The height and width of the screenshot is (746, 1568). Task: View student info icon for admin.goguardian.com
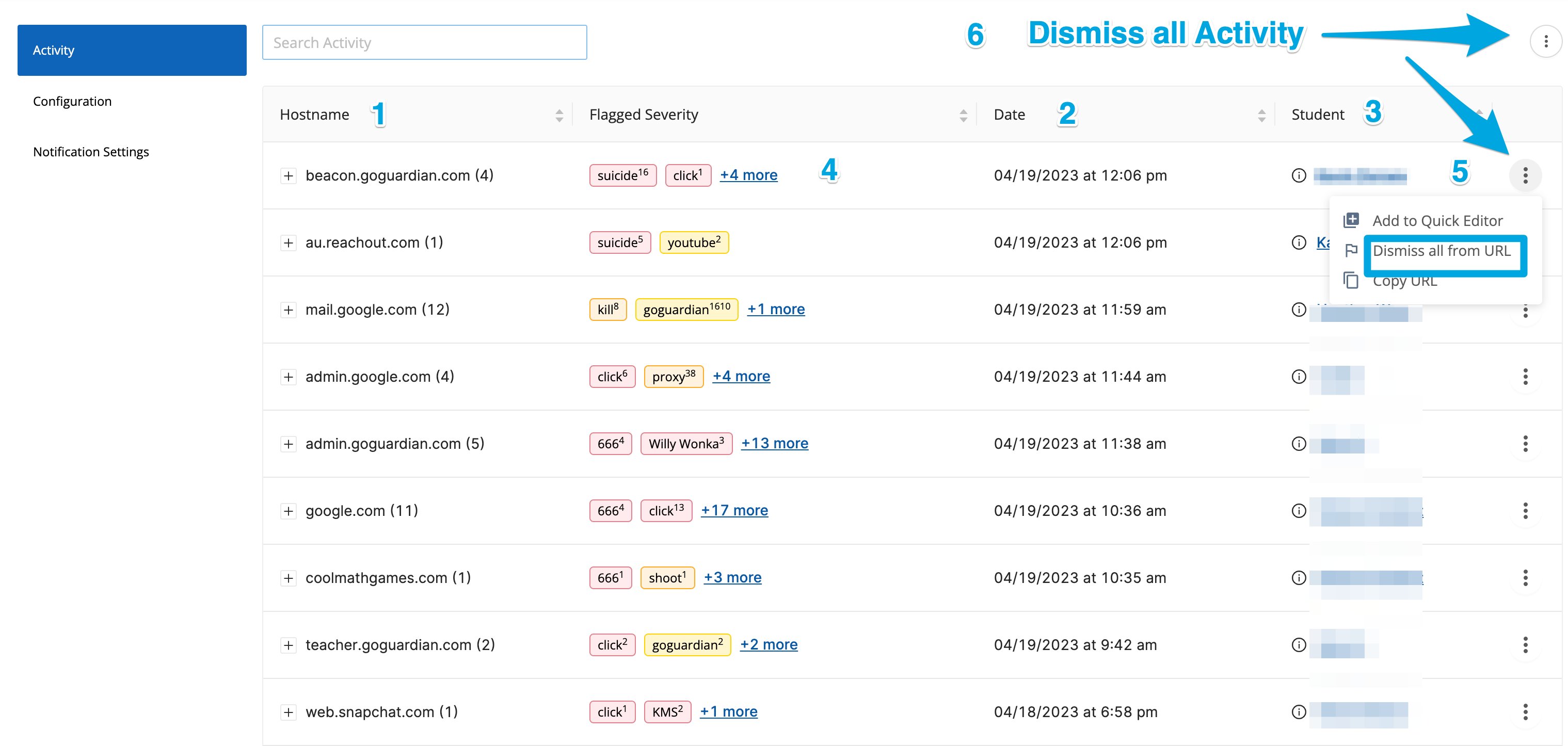pyautogui.click(x=1299, y=444)
